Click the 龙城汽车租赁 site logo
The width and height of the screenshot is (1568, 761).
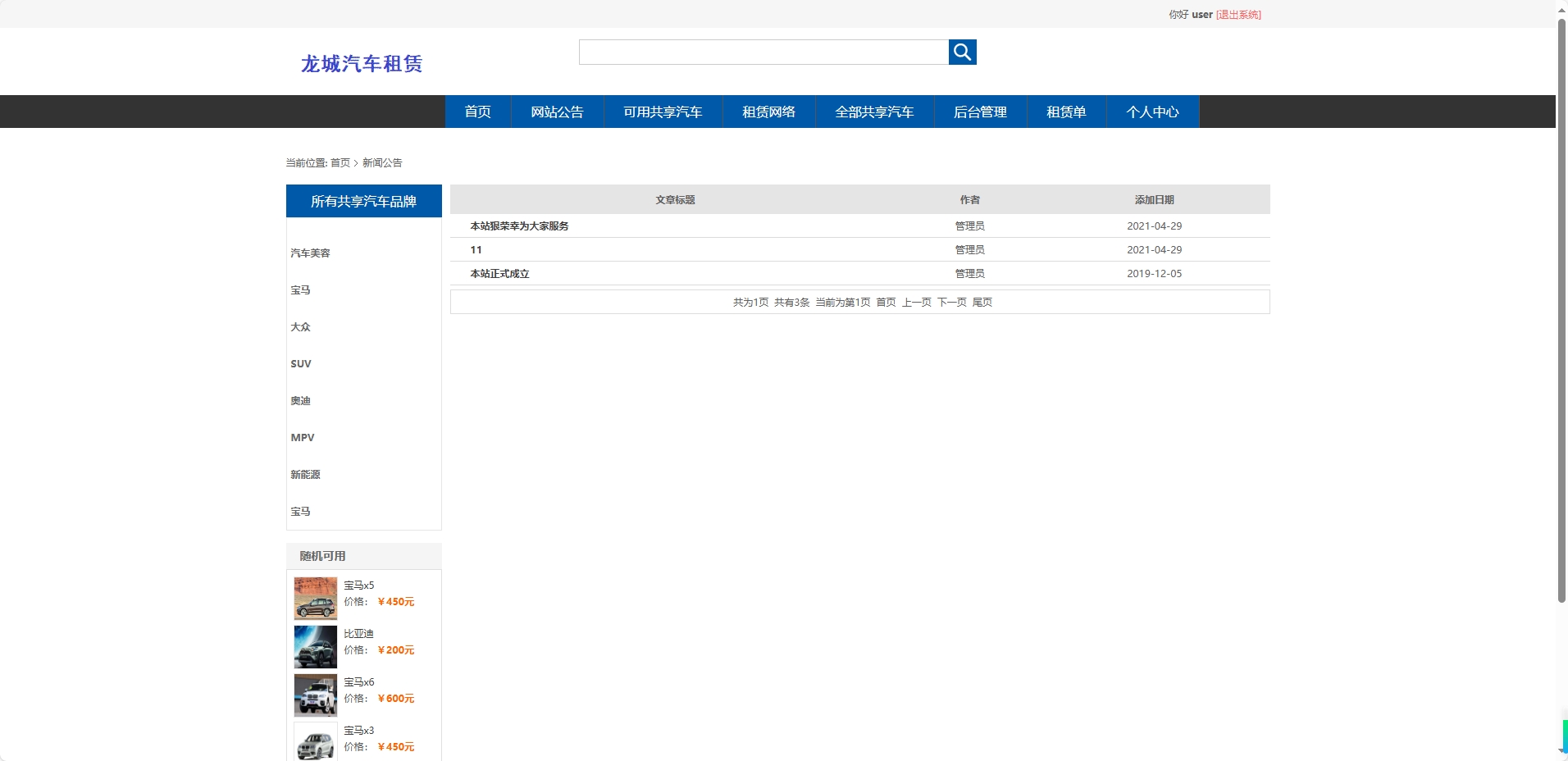click(362, 63)
